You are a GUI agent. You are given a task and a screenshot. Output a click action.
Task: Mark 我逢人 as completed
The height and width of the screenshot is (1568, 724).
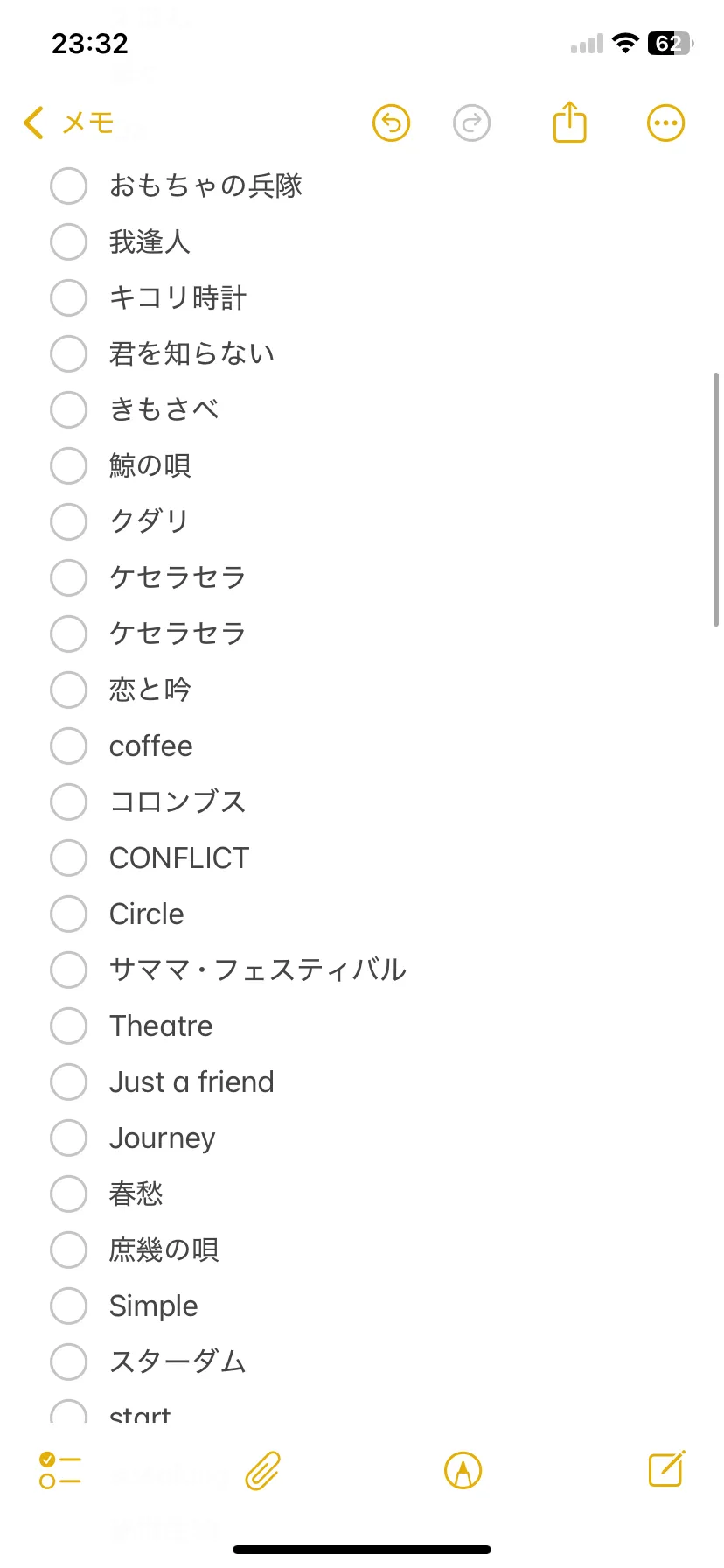click(68, 242)
